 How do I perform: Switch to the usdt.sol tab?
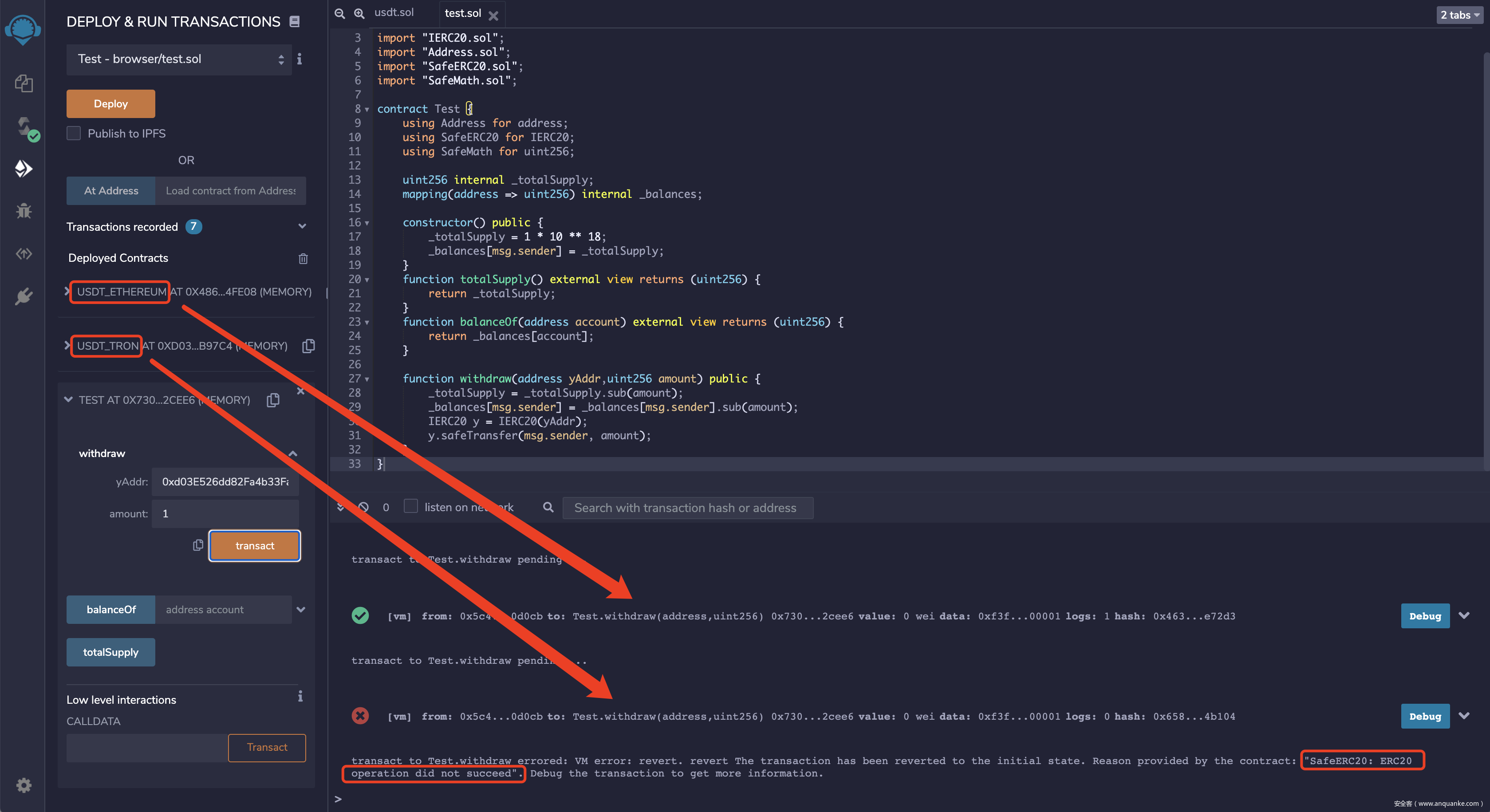(x=394, y=13)
